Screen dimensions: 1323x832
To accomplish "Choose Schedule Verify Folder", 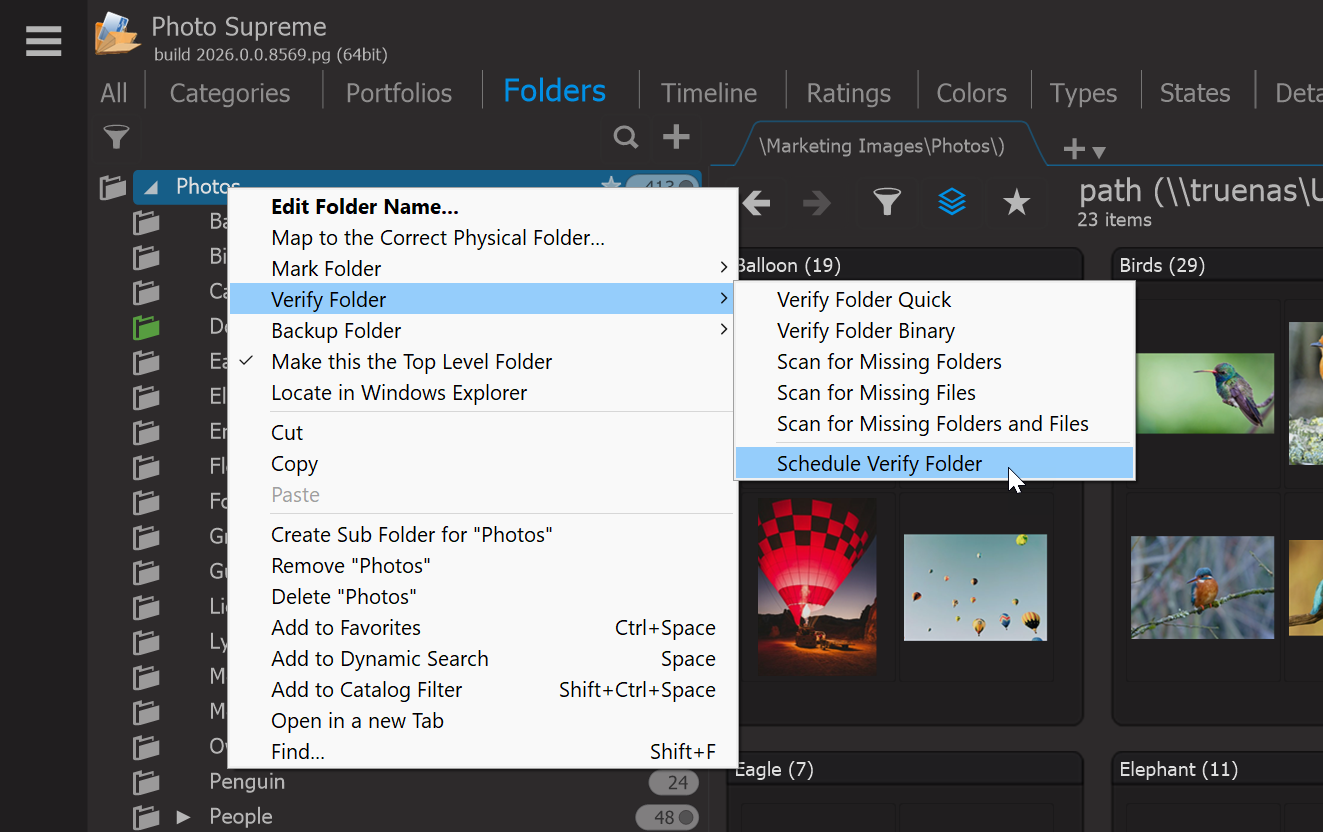I will coord(934,463).
